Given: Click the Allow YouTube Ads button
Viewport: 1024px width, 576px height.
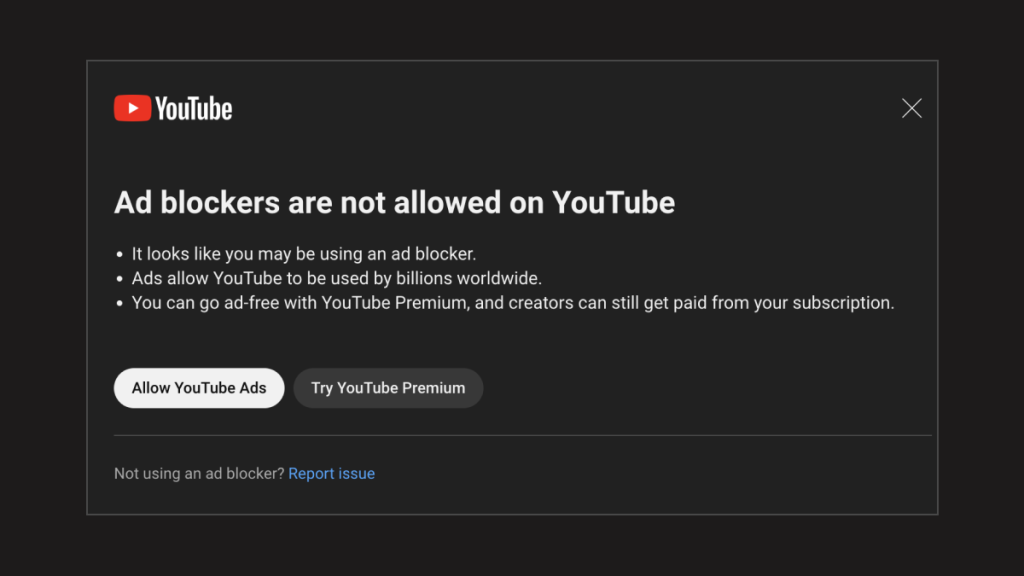Looking at the screenshot, I should tap(199, 388).
